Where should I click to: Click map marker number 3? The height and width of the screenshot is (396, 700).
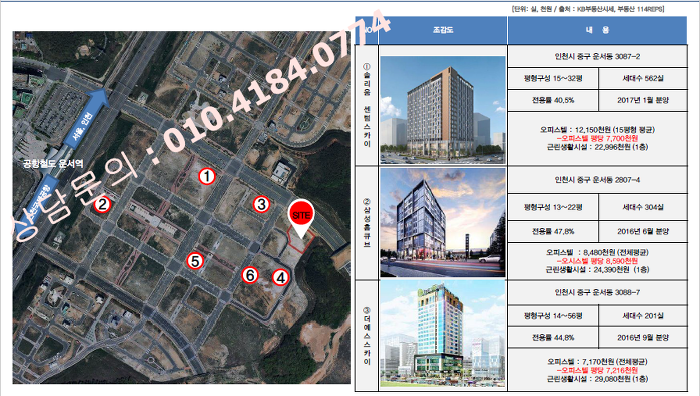(261, 204)
